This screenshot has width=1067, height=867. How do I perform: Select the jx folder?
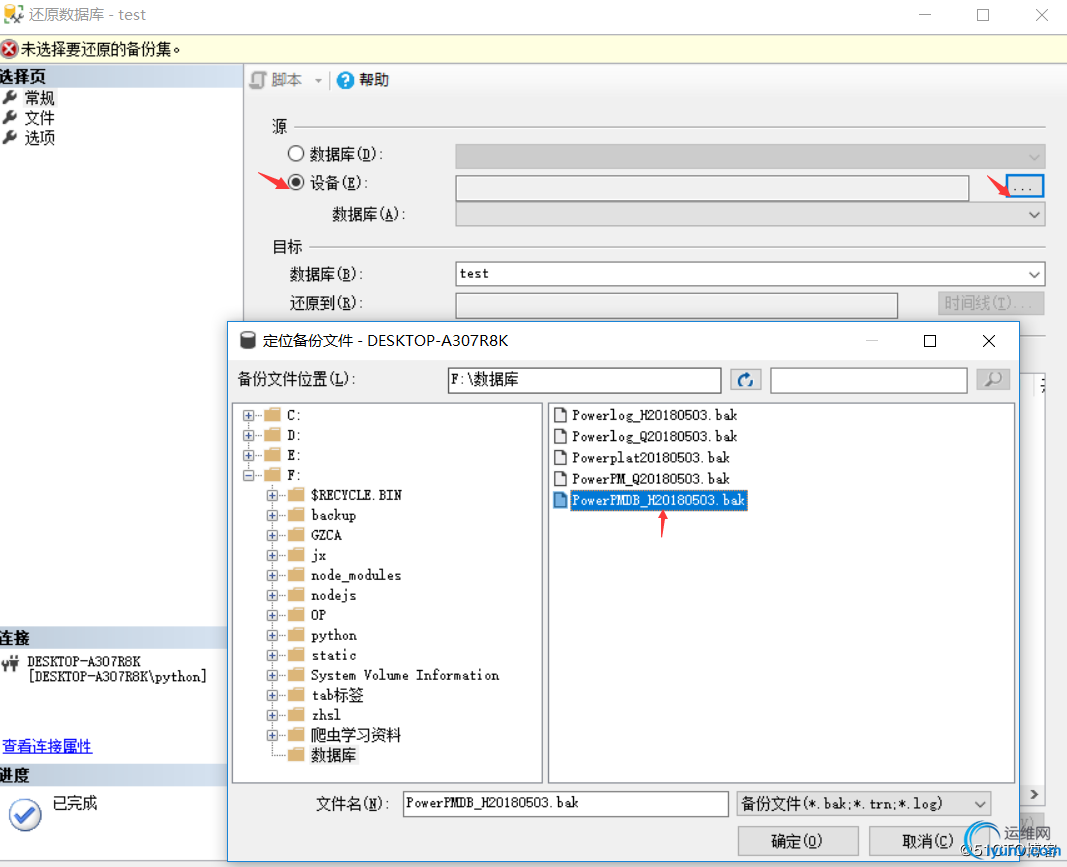point(318,555)
